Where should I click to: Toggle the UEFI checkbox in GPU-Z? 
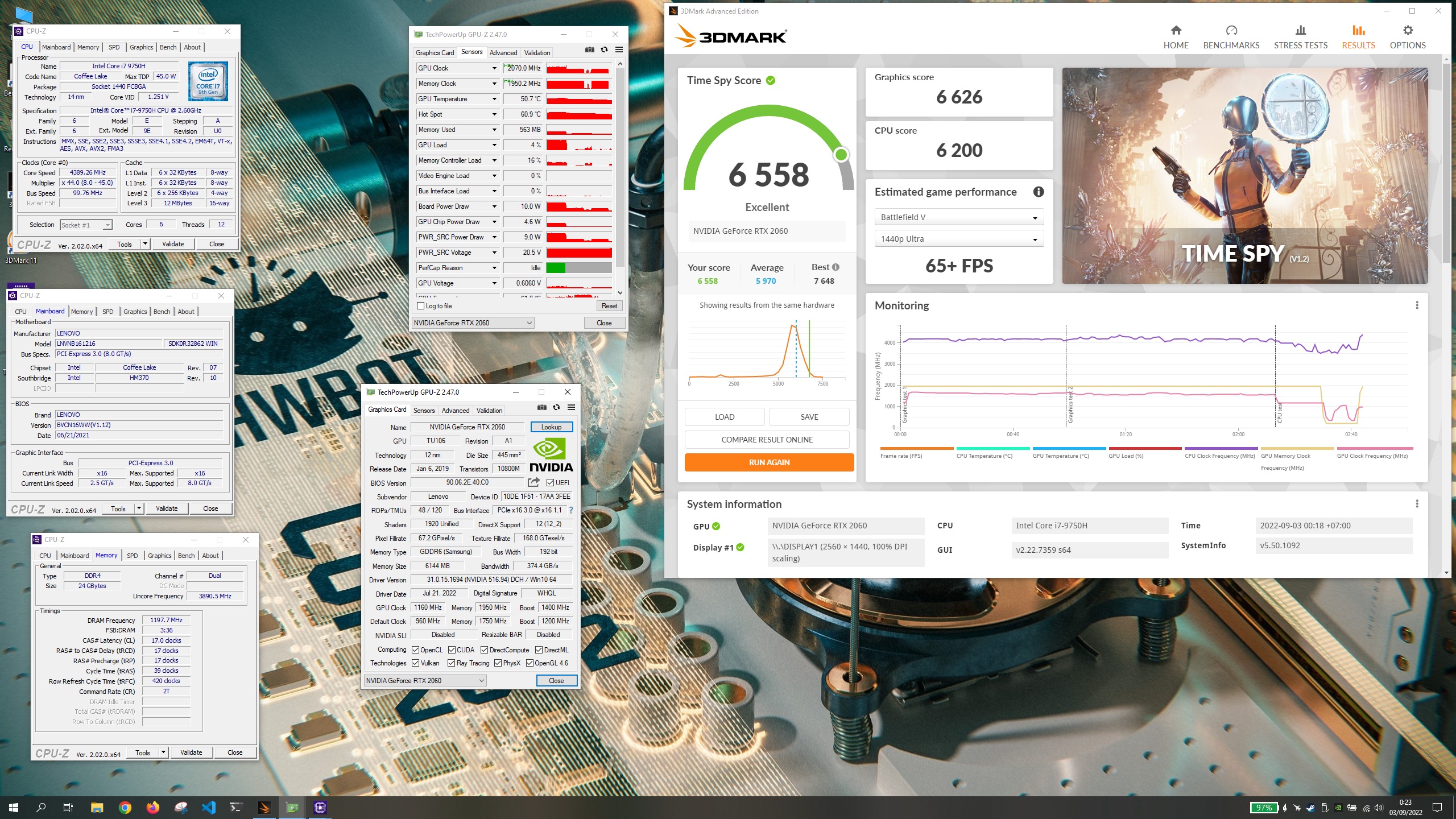[x=550, y=483]
